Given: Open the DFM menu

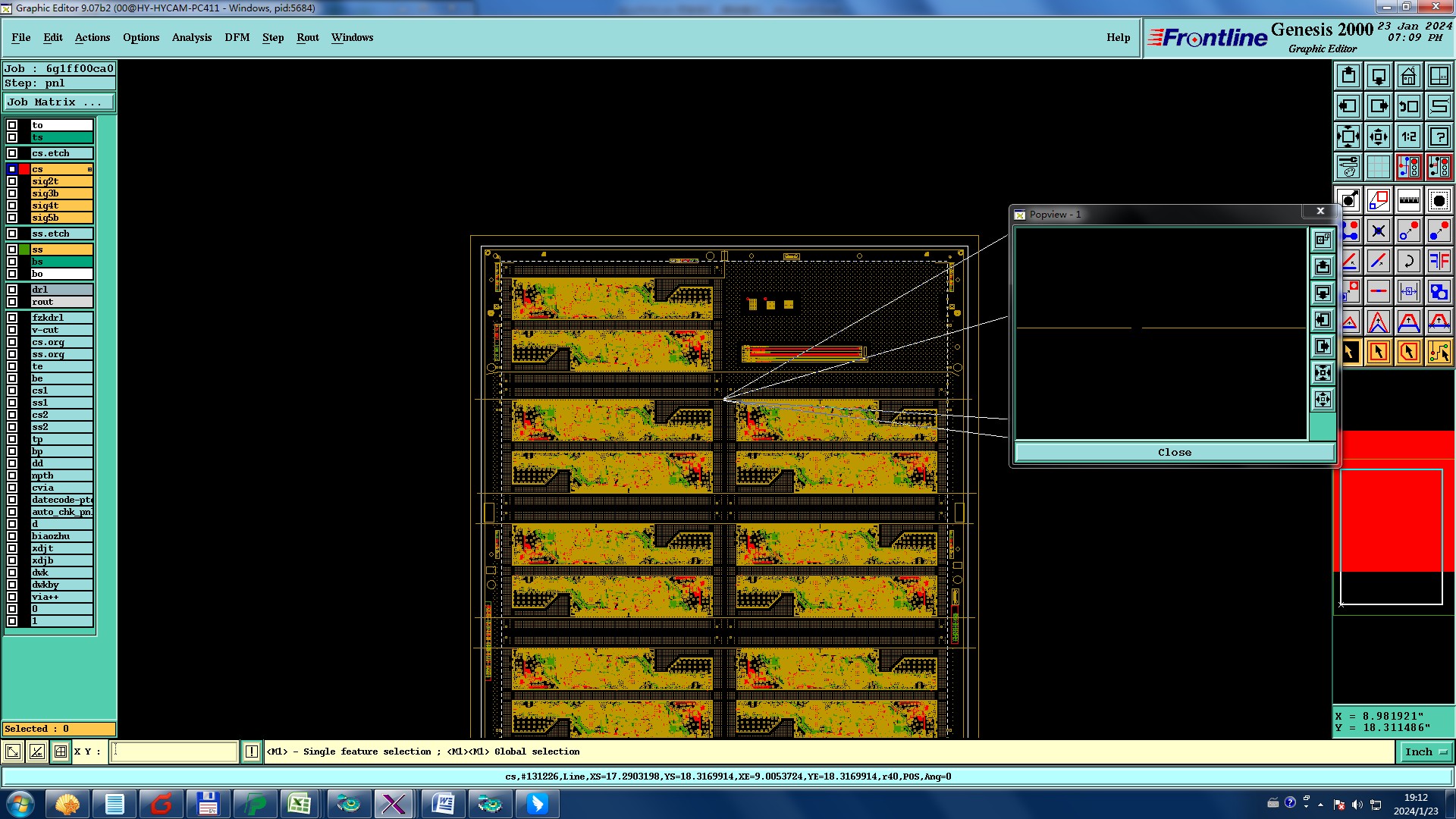Looking at the screenshot, I should (x=237, y=37).
